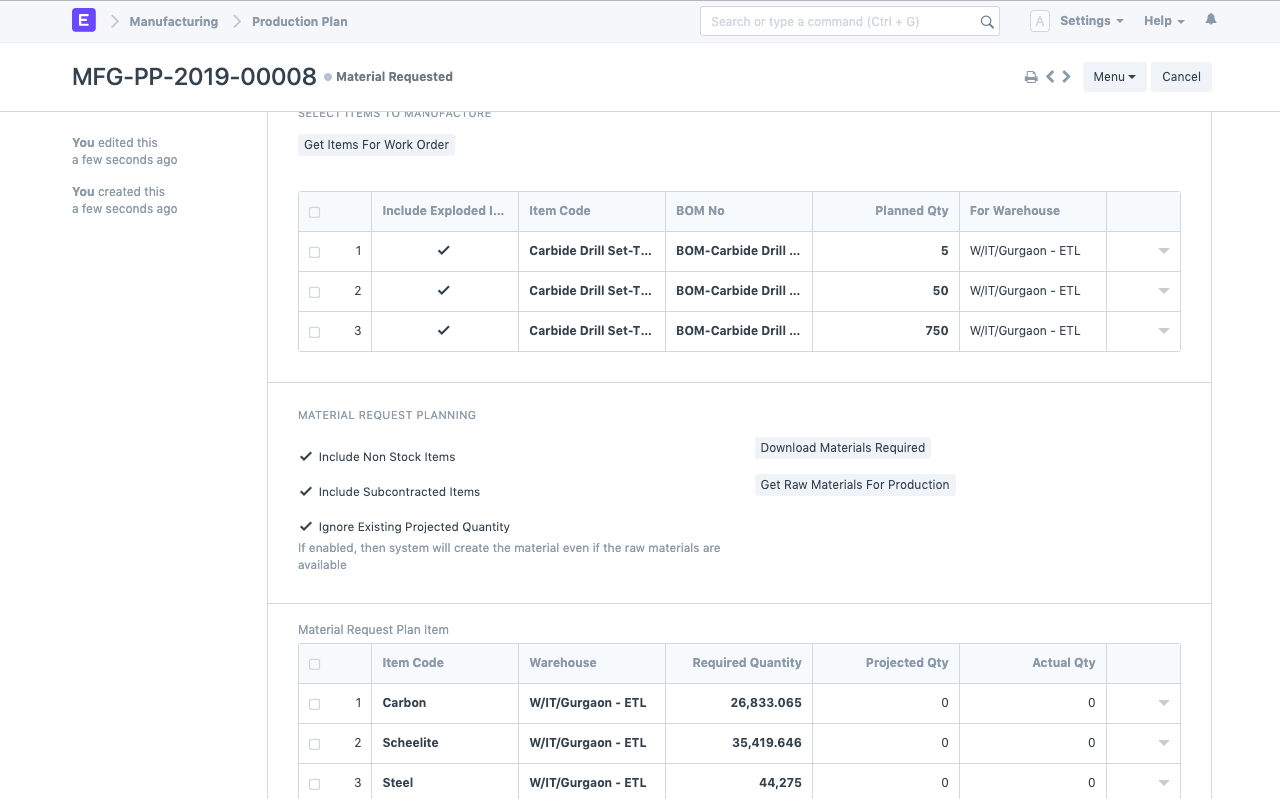Click planned quantity 750 cell

coord(886,331)
